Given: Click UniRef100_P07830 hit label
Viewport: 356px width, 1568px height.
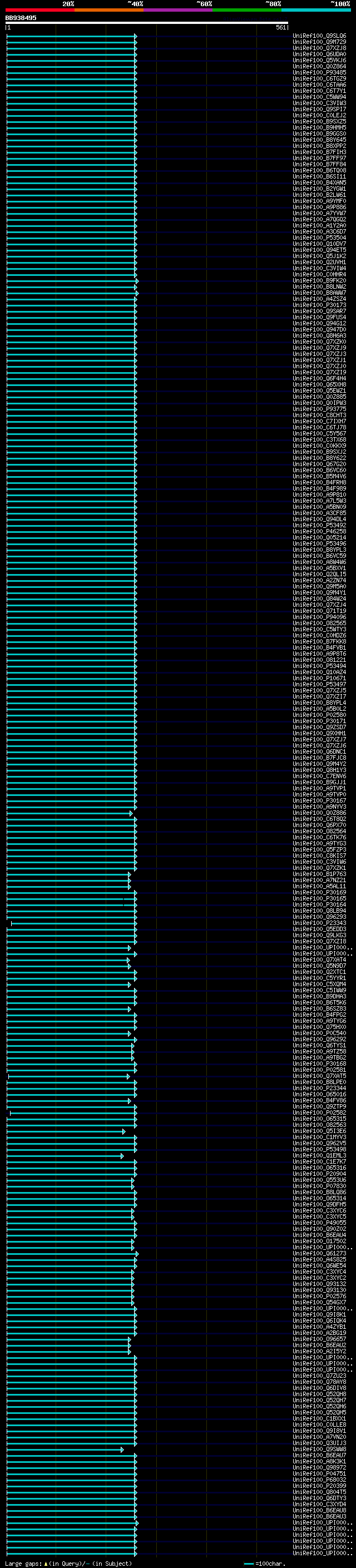Looking at the screenshot, I should [x=319, y=1186].
